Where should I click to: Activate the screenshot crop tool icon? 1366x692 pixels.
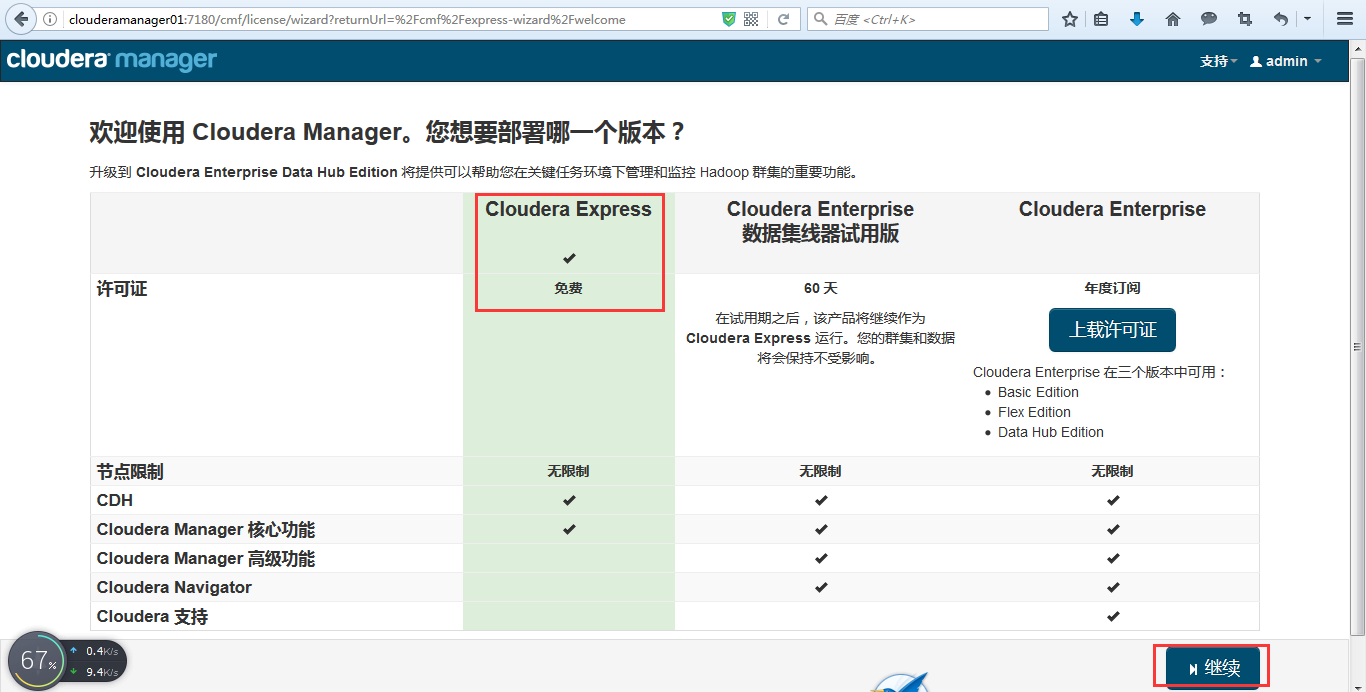point(1245,19)
